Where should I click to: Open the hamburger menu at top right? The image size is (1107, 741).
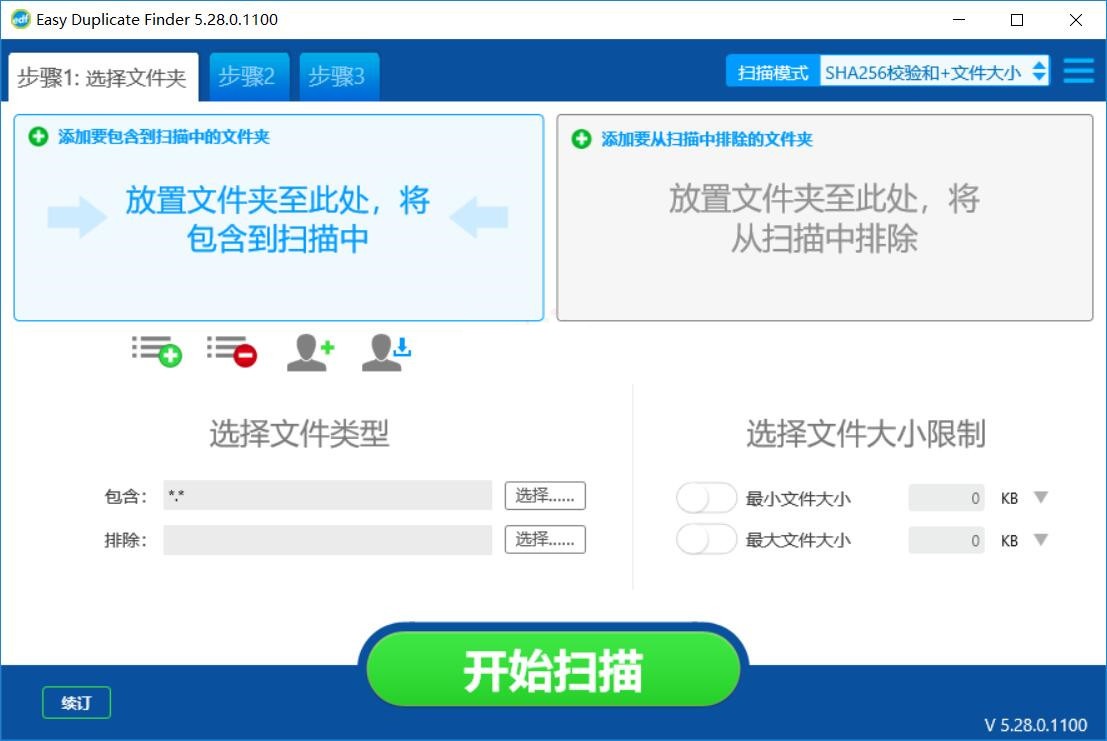(1078, 71)
